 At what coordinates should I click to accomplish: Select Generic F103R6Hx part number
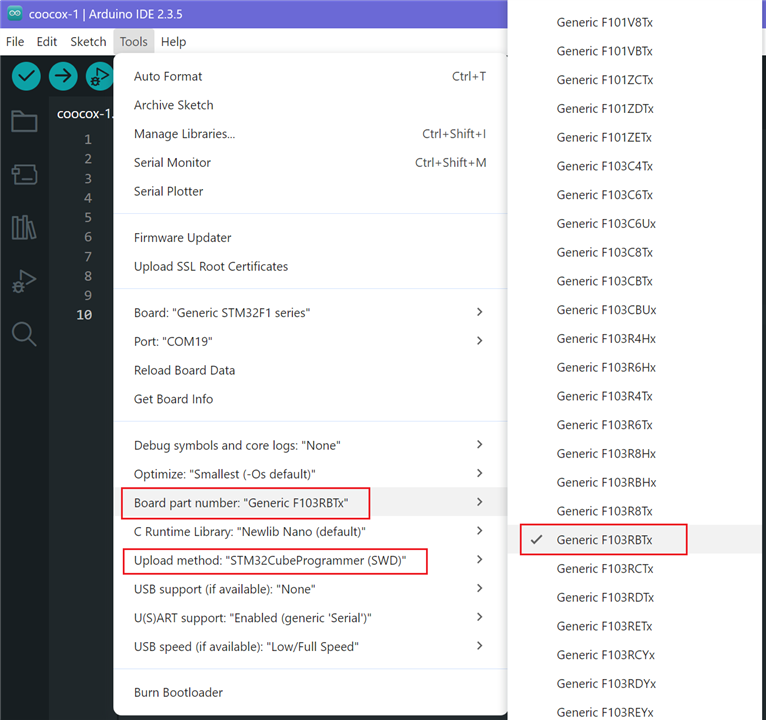tap(634, 367)
